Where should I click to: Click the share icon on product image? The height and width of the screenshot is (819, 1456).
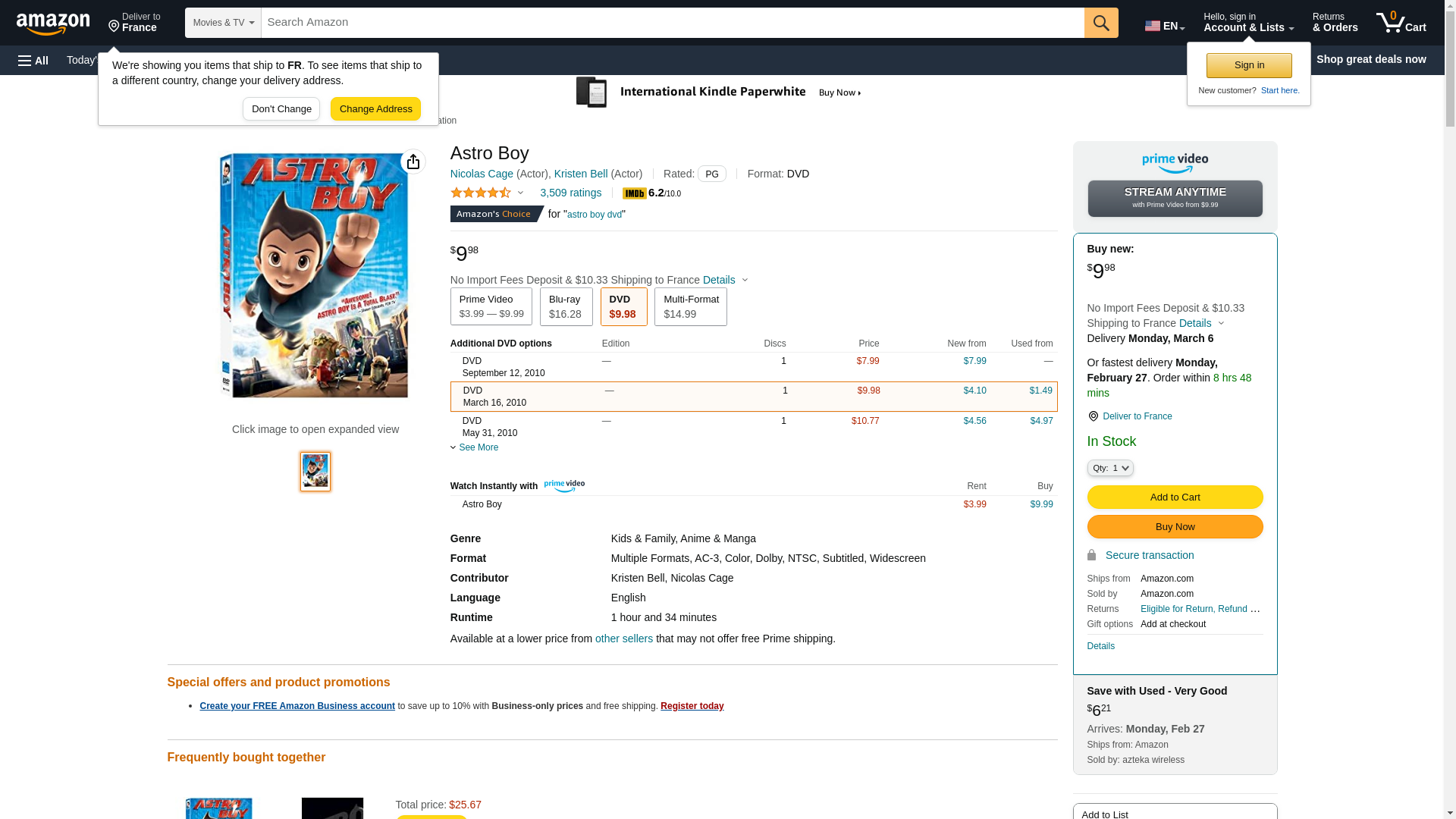click(413, 162)
